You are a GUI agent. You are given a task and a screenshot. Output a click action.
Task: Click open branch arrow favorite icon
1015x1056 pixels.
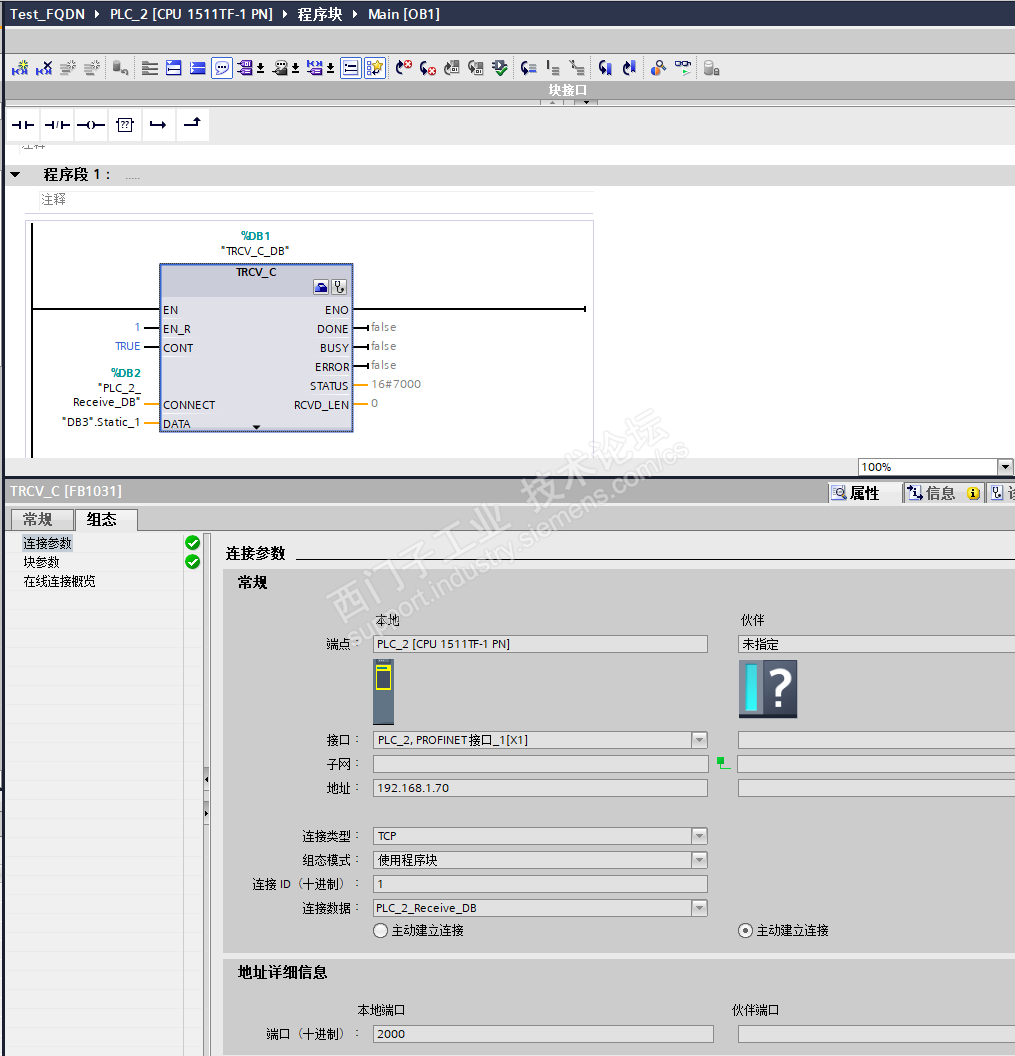pyautogui.click(x=158, y=125)
